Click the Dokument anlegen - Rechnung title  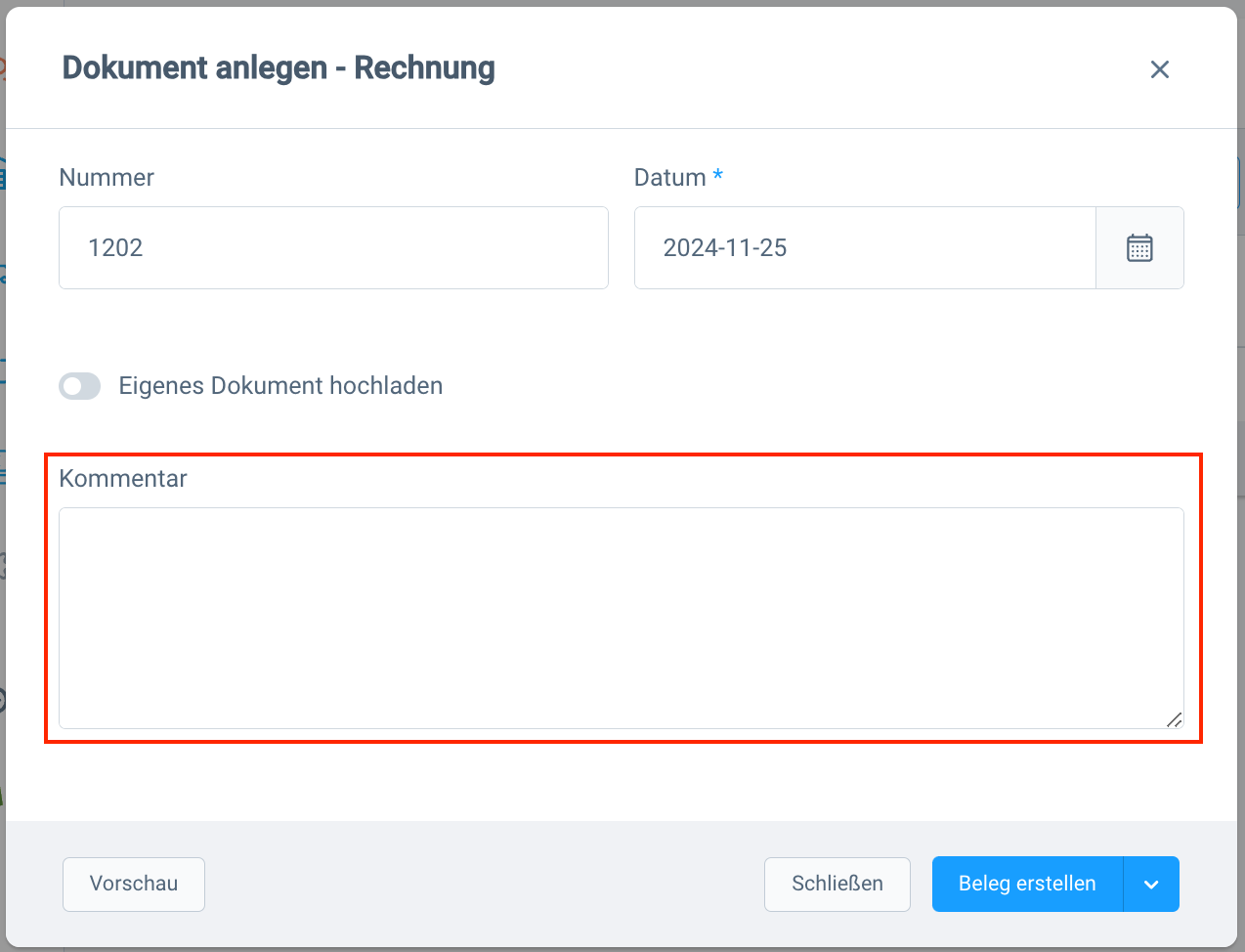pyautogui.click(x=279, y=67)
